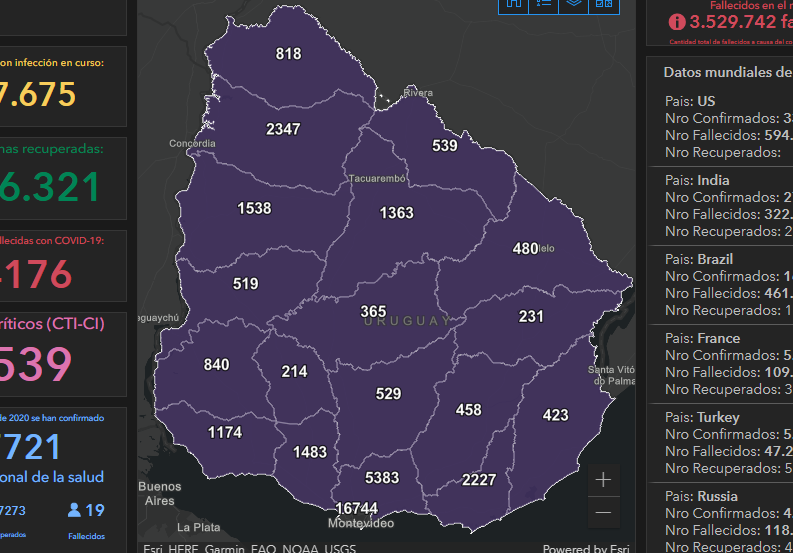Click the red info icon beside 3.529.742
The height and width of the screenshot is (553, 793).
pos(677,22)
